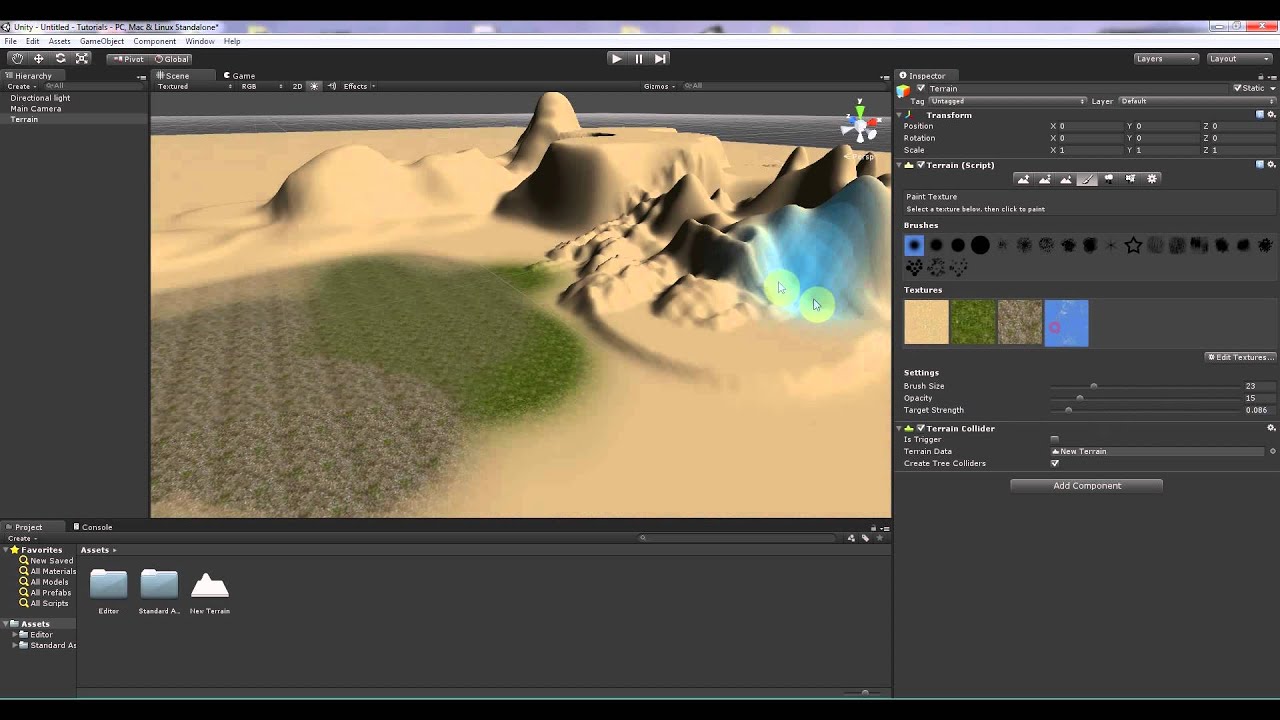
Task: Toggle scene audio speaker icon
Action: 332,86
